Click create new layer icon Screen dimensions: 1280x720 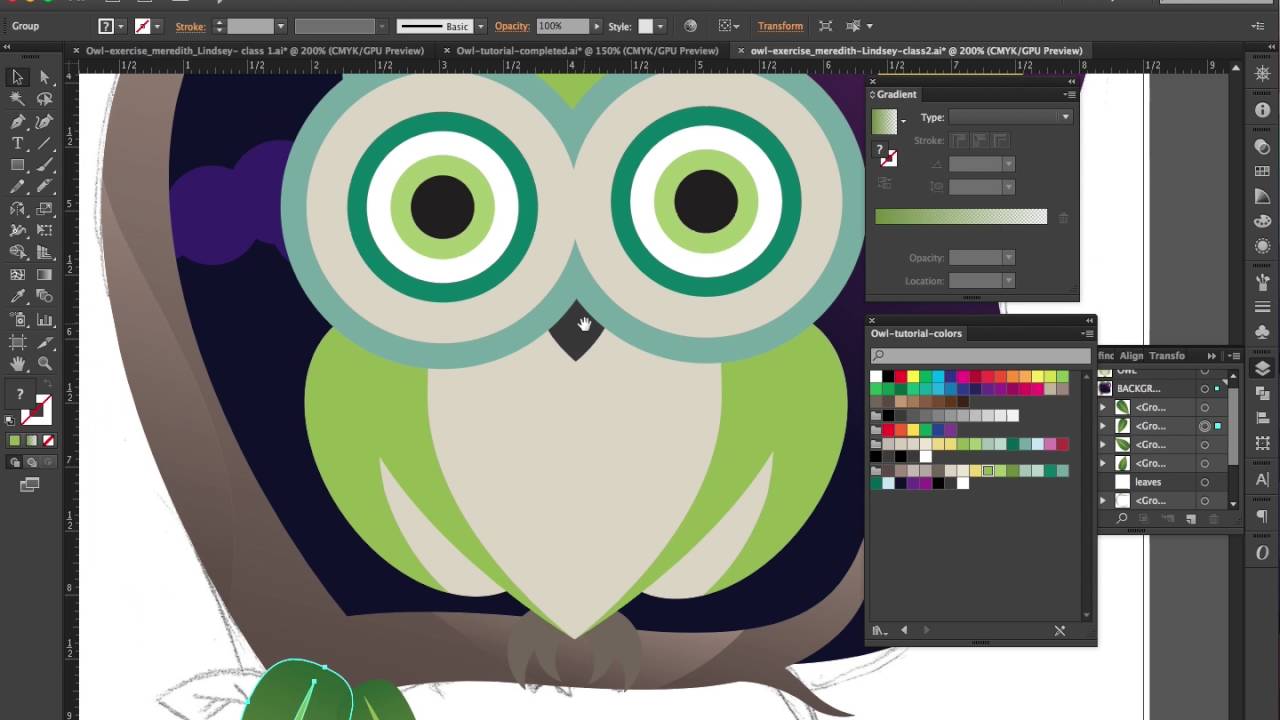pyautogui.click(x=1190, y=519)
